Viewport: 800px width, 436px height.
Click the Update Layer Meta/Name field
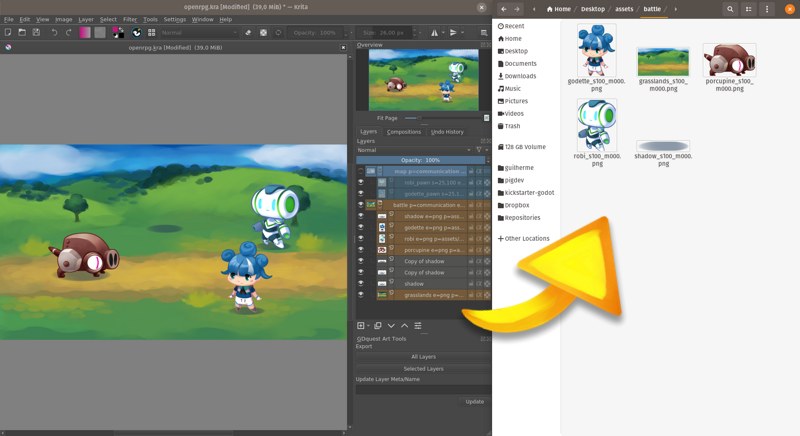coord(423,390)
